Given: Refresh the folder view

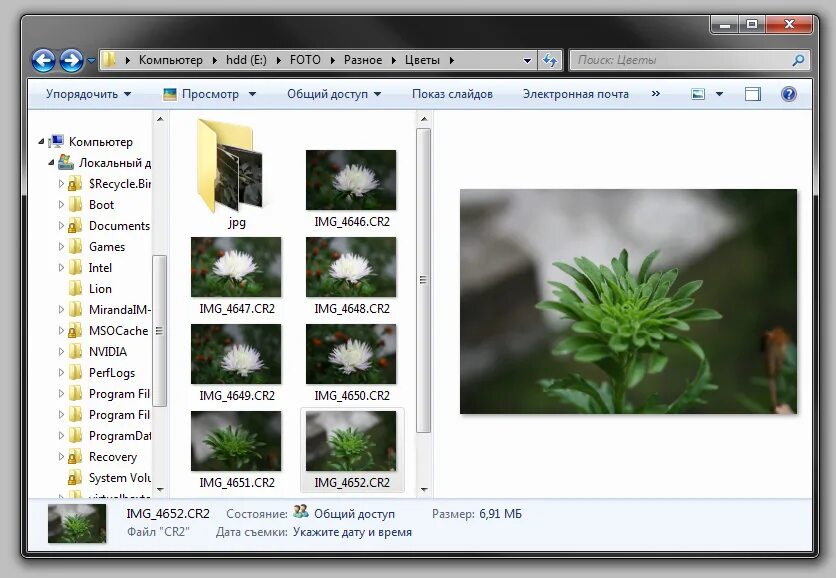Looking at the screenshot, I should click(549, 60).
